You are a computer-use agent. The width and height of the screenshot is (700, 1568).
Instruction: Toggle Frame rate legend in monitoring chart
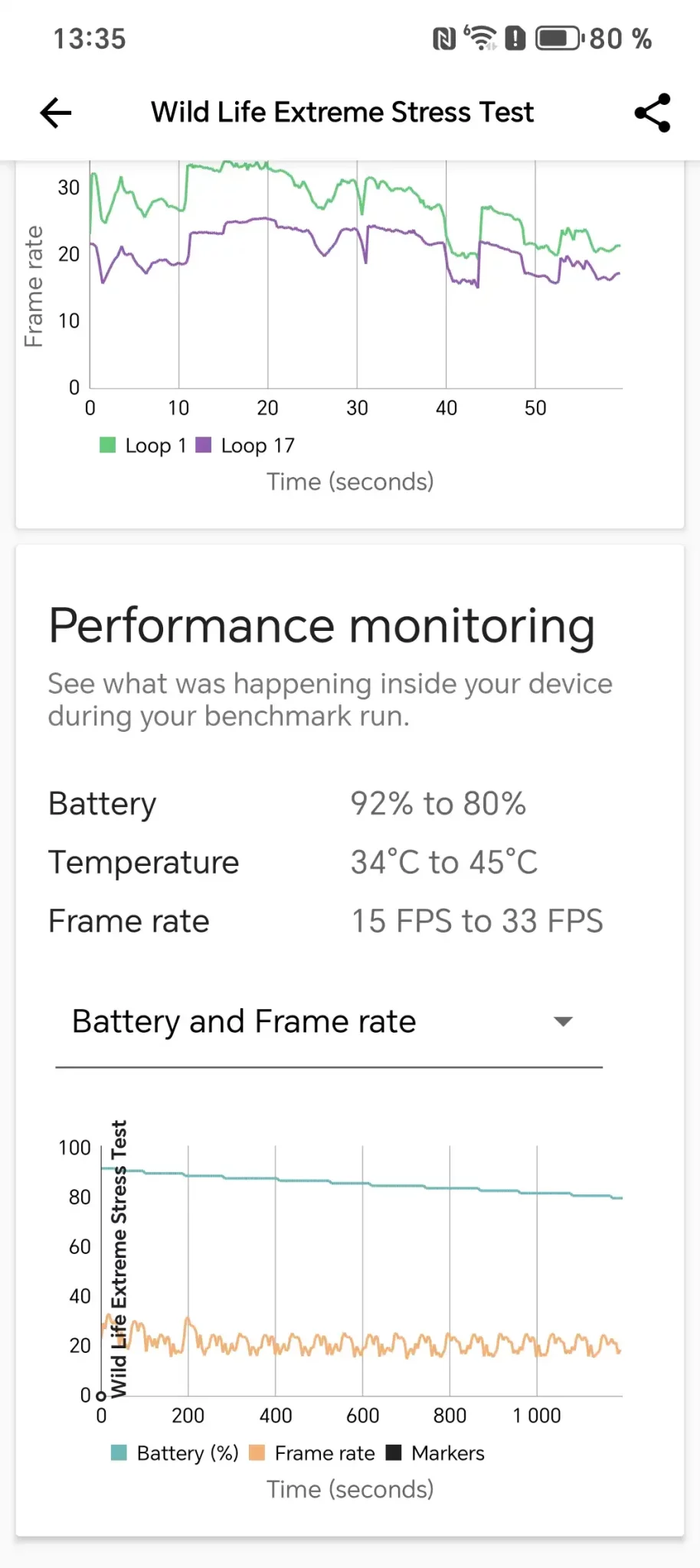point(312,1453)
